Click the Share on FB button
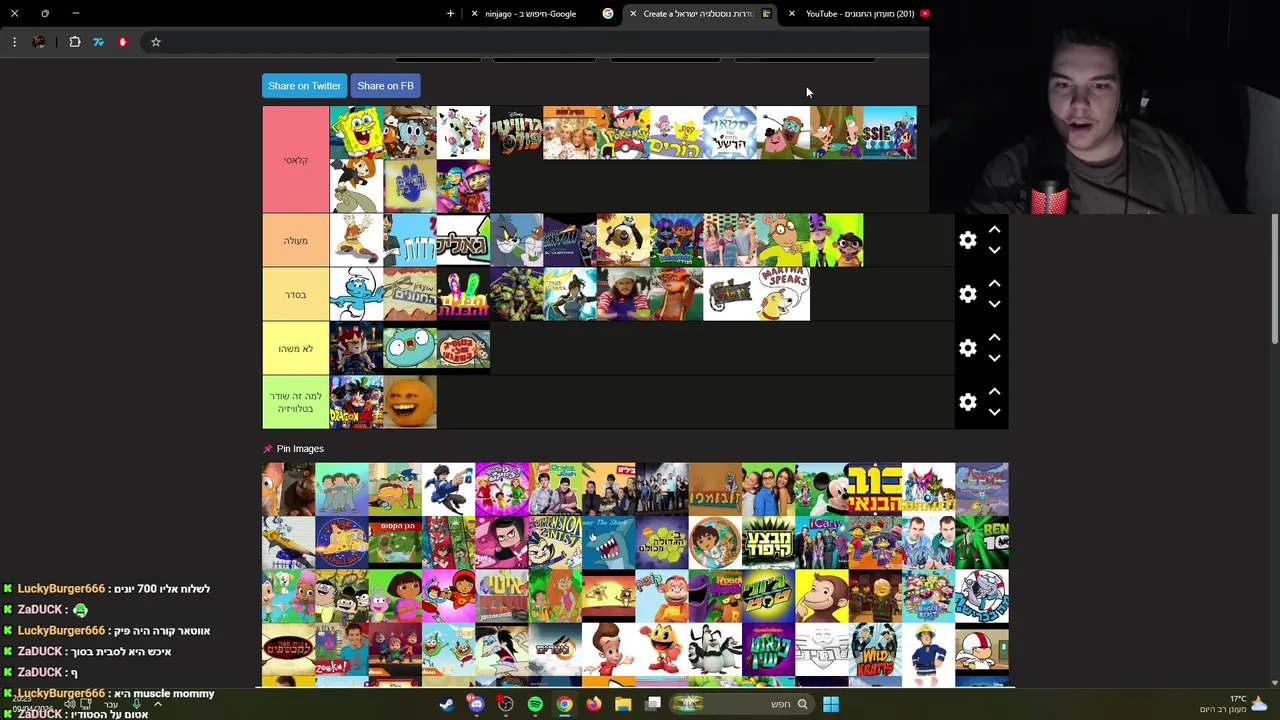Screen dimensions: 1280x720 point(385,86)
